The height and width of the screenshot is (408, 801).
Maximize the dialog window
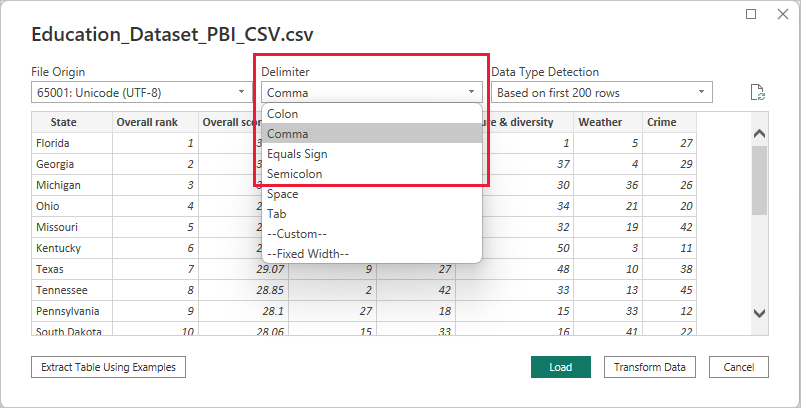click(751, 14)
